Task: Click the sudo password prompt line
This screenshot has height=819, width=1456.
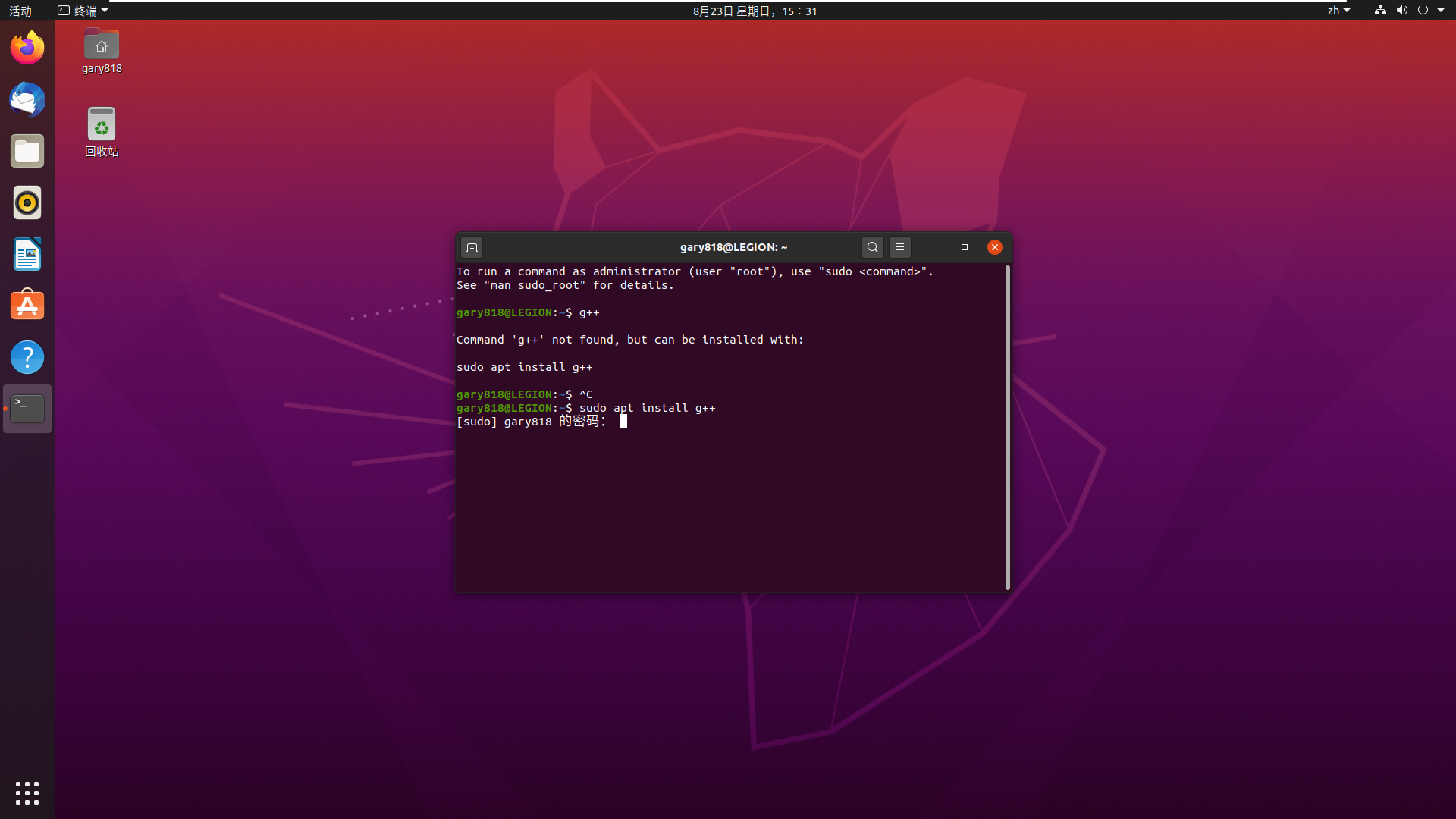Action: 541,422
